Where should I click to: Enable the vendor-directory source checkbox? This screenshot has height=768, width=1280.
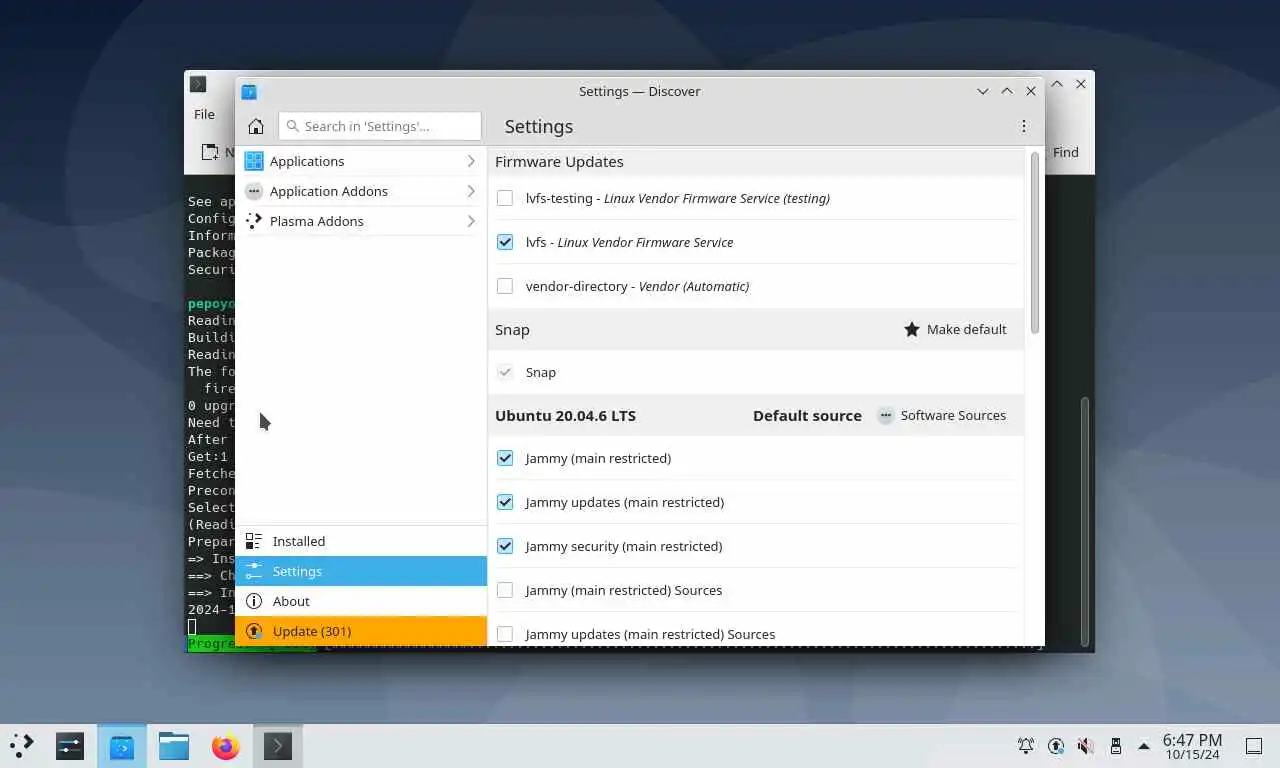coord(505,286)
